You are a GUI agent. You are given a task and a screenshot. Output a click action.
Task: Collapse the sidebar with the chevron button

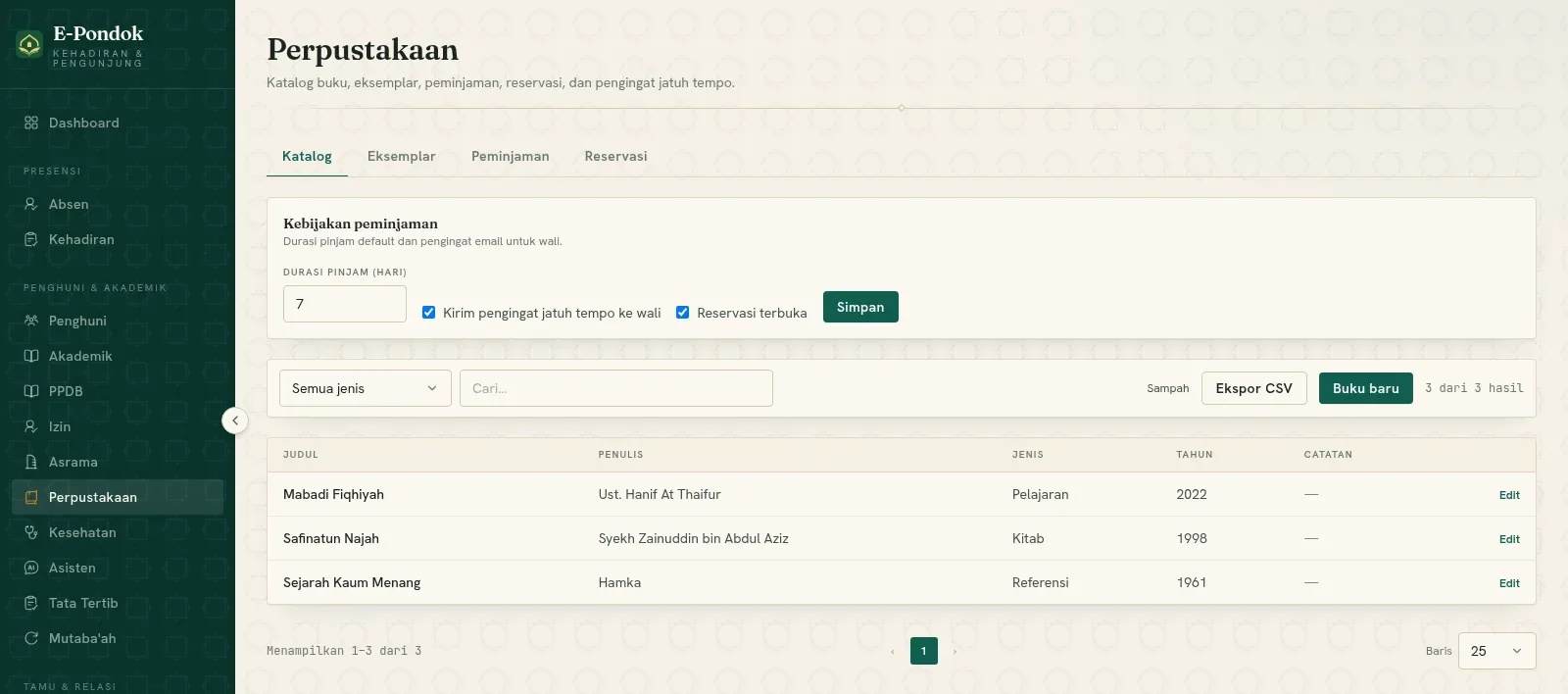pyautogui.click(x=235, y=421)
